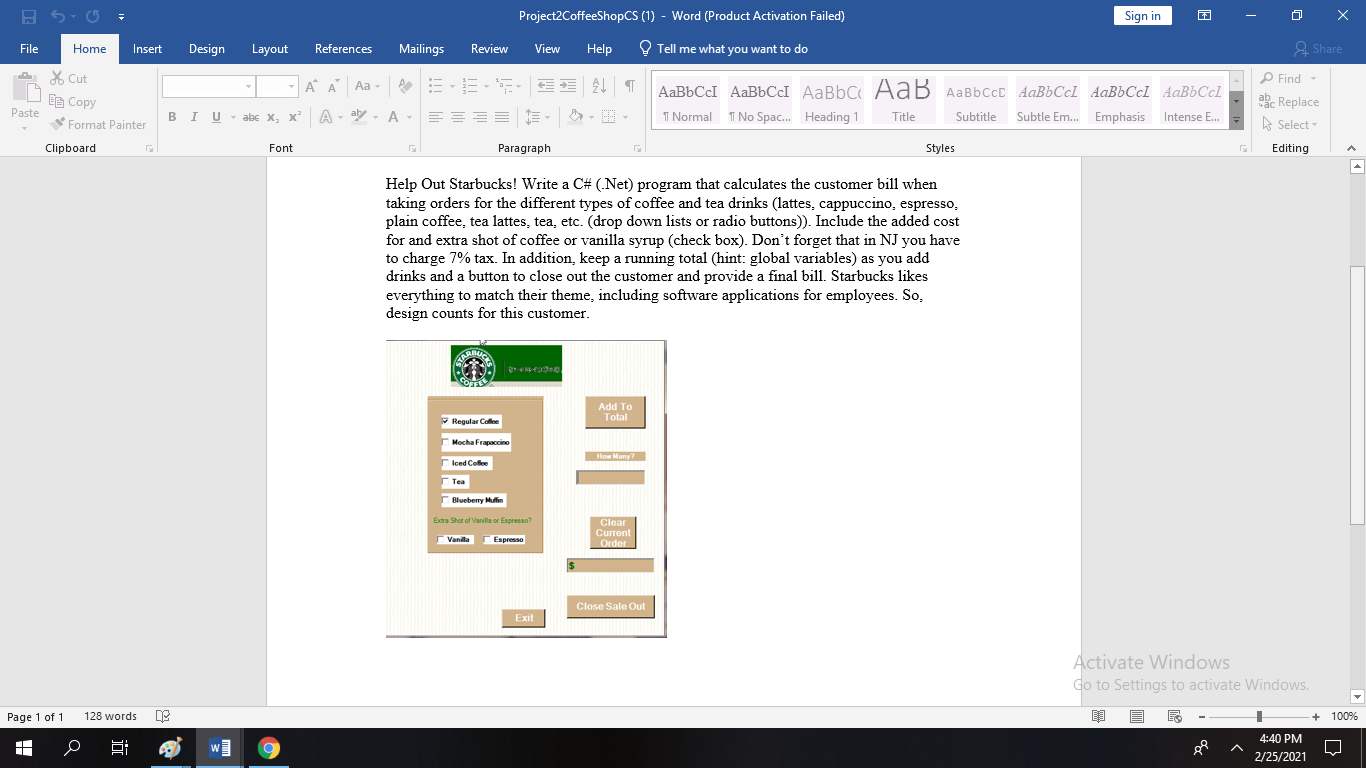Center align text

pos(458,117)
